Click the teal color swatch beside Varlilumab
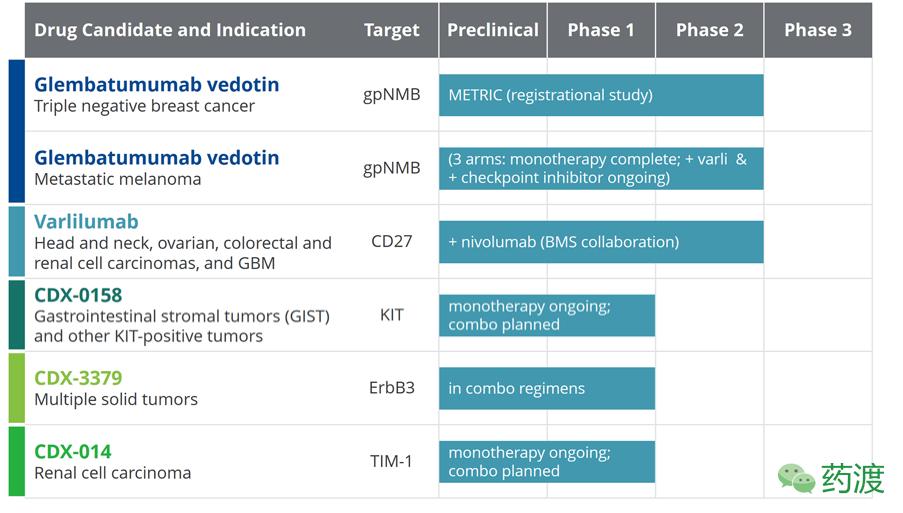The height and width of the screenshot is (513, 903). (x=16, y=241)
